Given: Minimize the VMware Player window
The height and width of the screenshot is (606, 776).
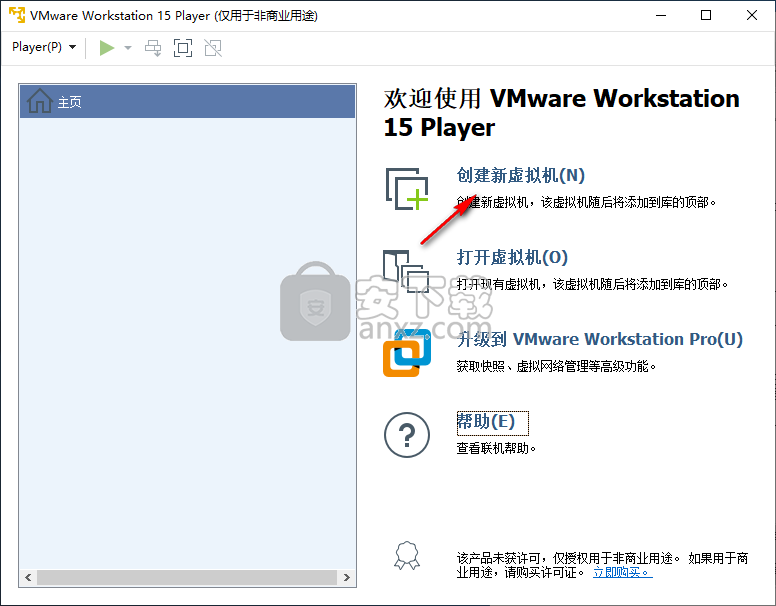Looking at the screenshot, I should pos(661,15).
